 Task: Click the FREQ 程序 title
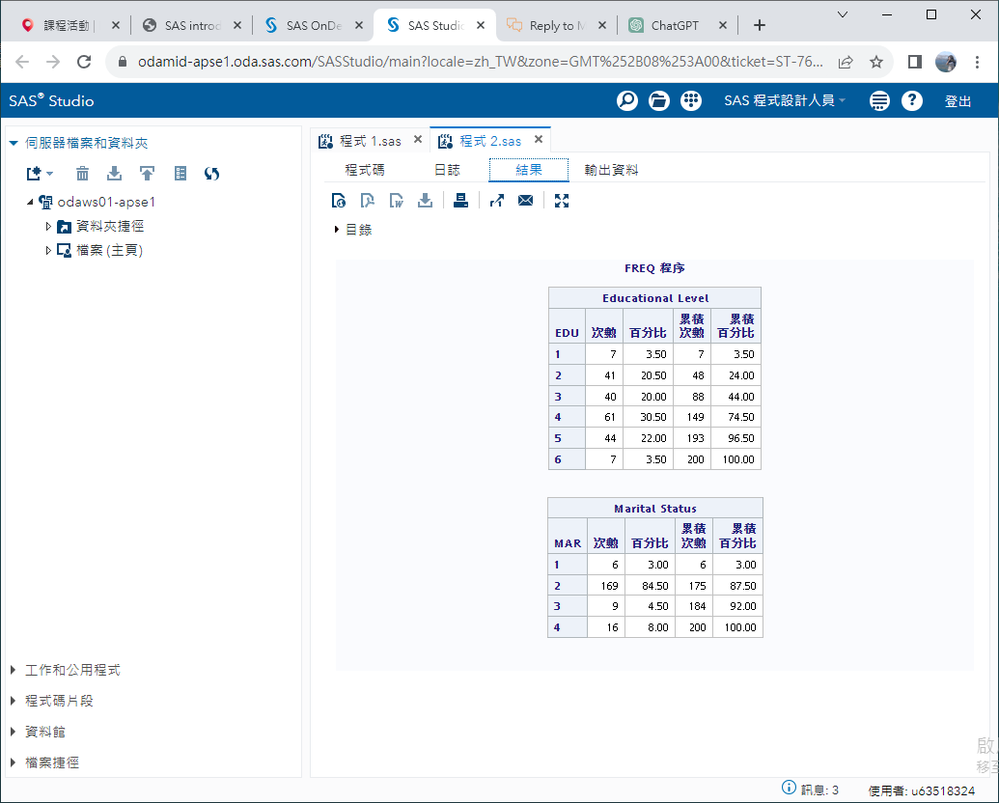(x=655, y=268)
